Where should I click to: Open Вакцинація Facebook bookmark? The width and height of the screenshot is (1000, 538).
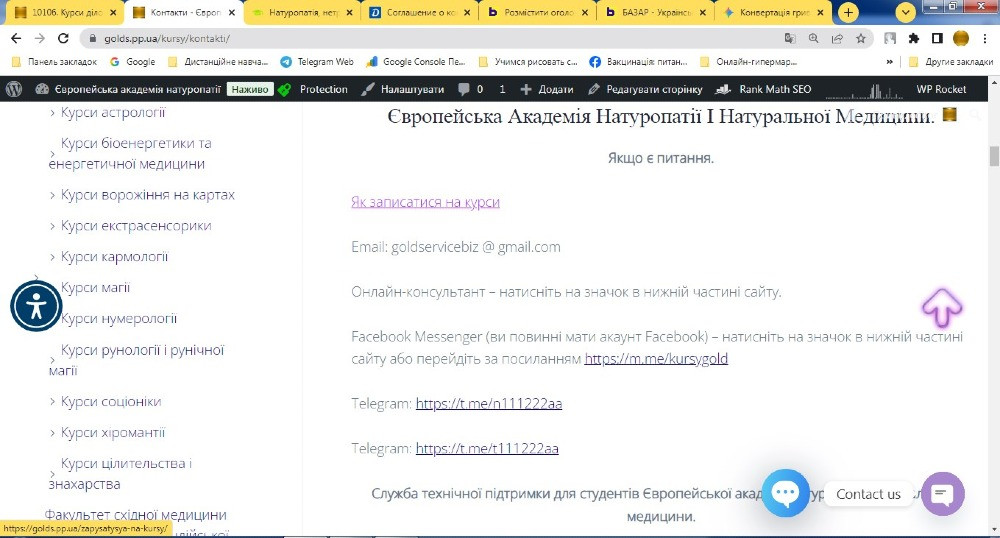pyautogui.click(x=638, y=62)
